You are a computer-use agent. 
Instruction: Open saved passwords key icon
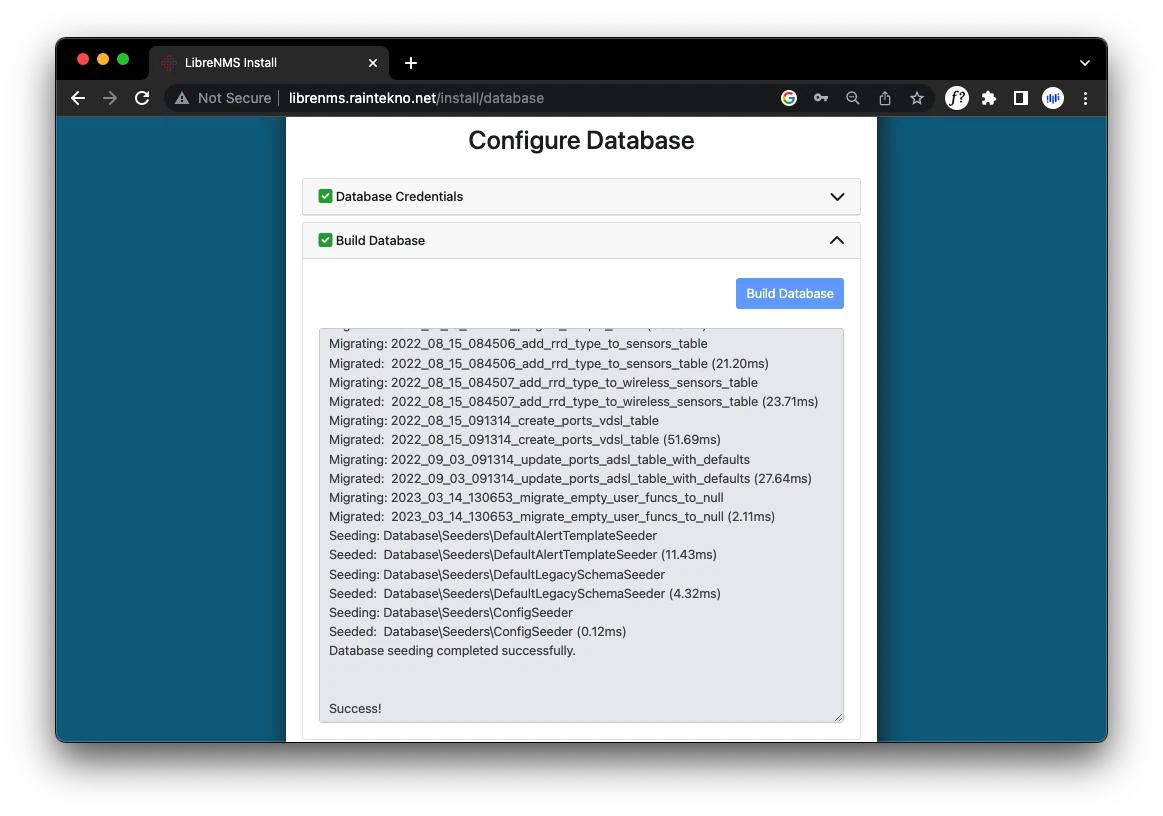(821, 98)
